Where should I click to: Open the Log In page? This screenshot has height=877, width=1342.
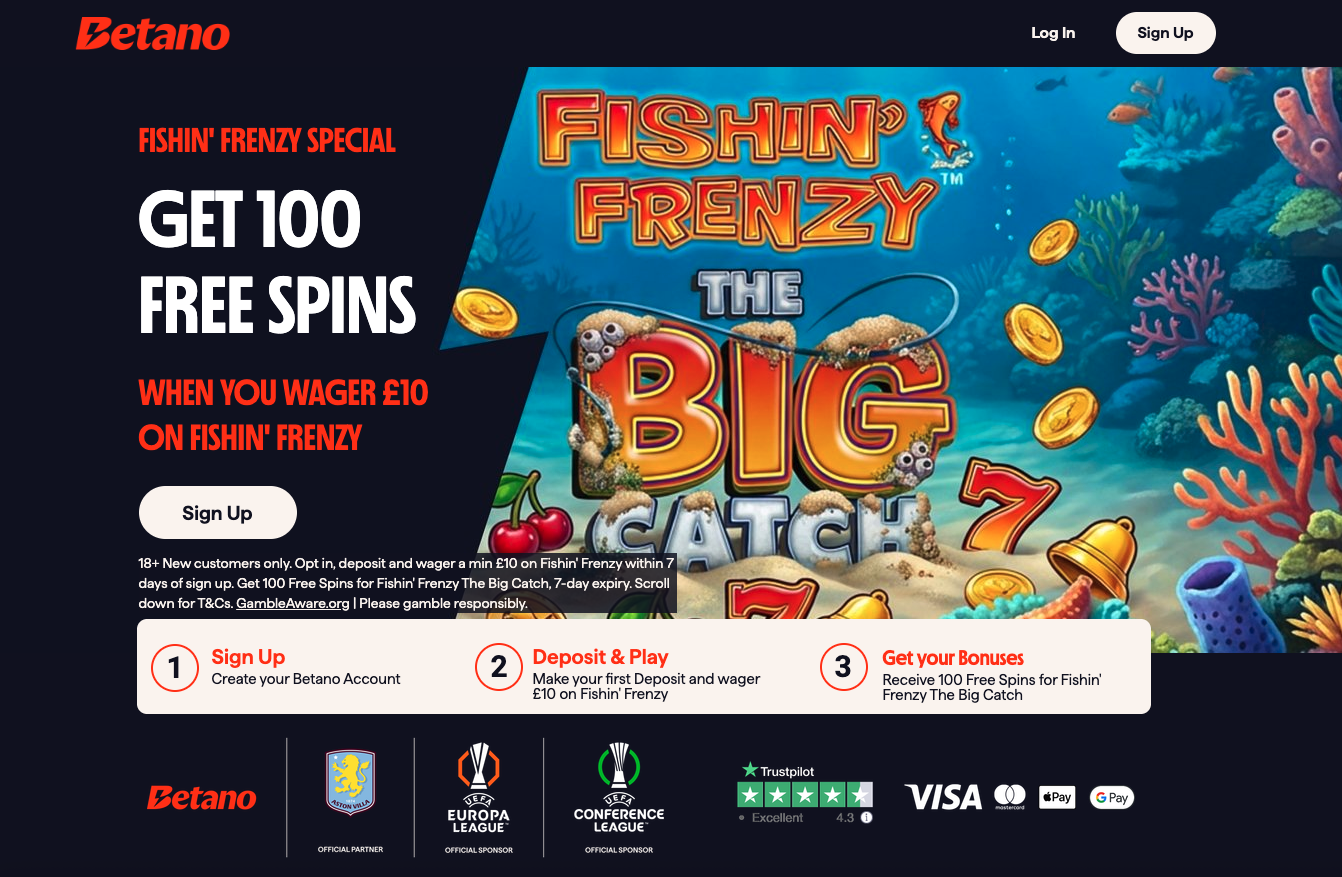click(x=1053, y=33)
